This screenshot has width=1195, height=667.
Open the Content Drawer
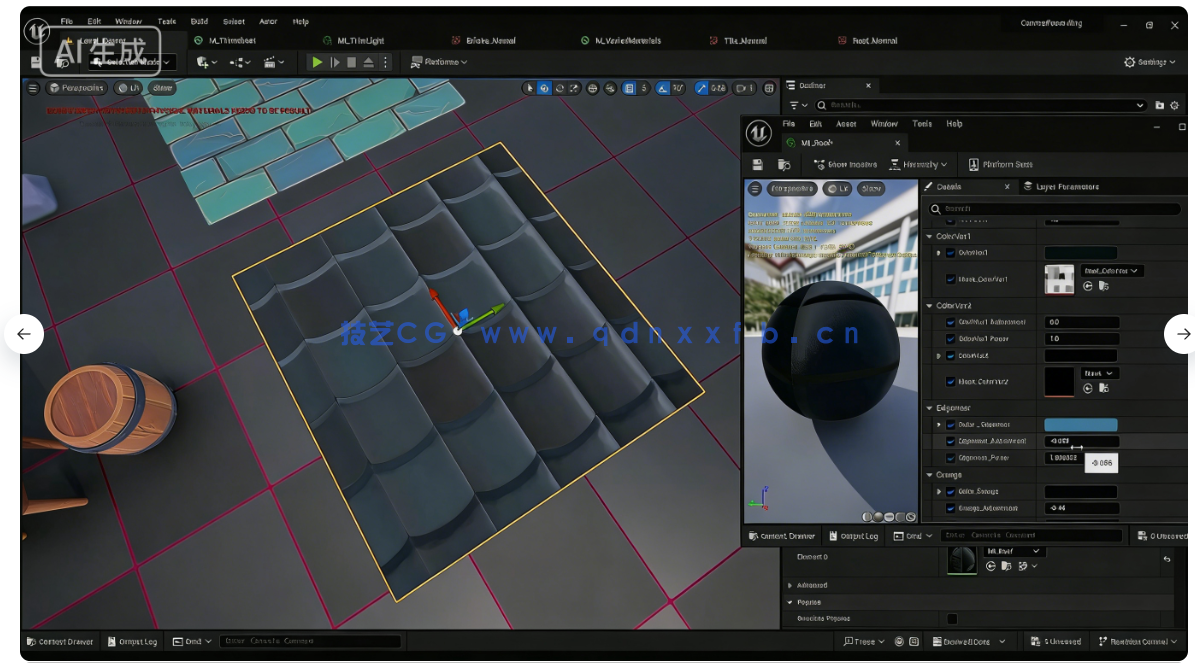click(60, 641)
